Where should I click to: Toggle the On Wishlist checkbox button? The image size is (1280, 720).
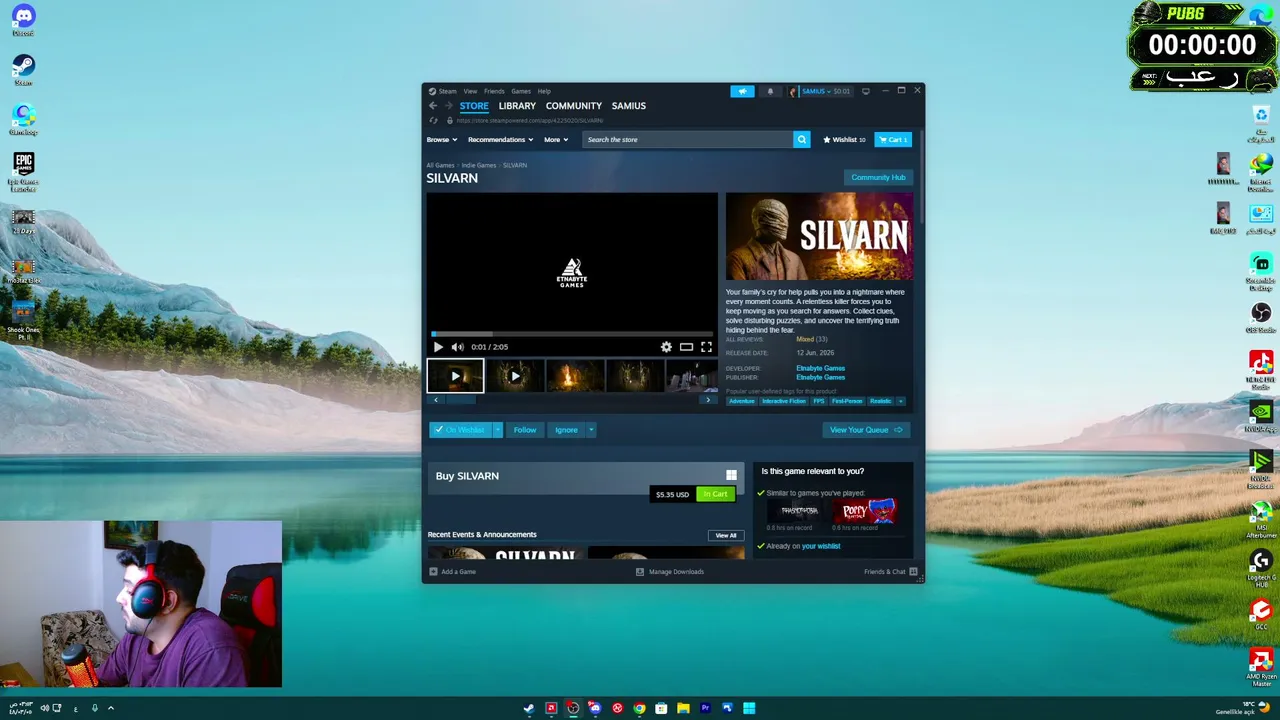(x=460, y=430)
